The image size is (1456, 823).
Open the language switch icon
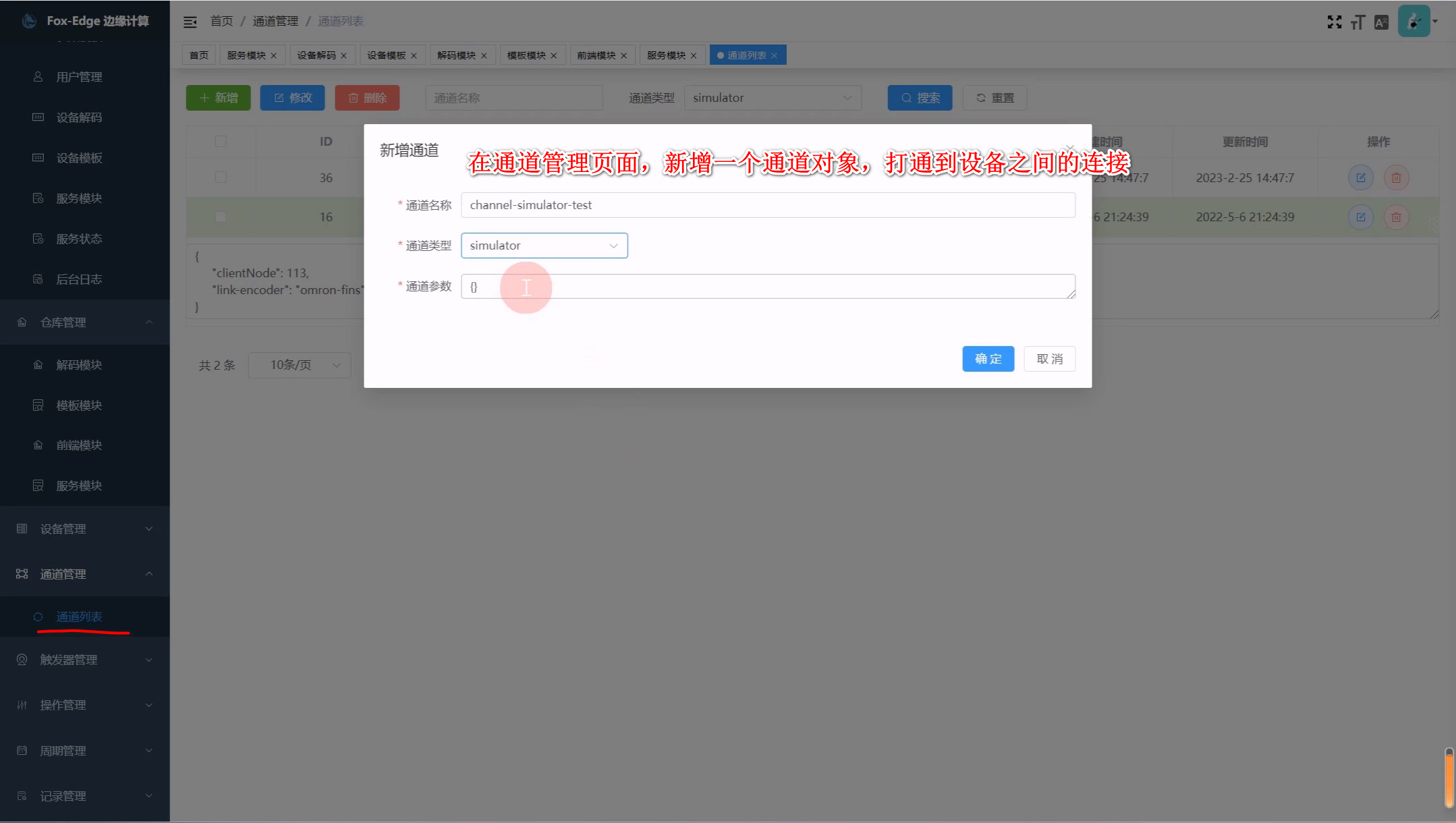pos(1381,22)
